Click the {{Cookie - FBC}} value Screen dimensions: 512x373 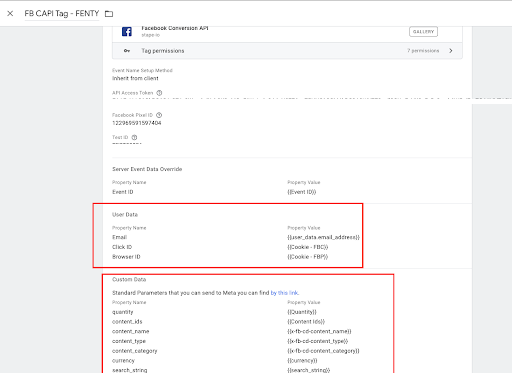coord(308,247)
